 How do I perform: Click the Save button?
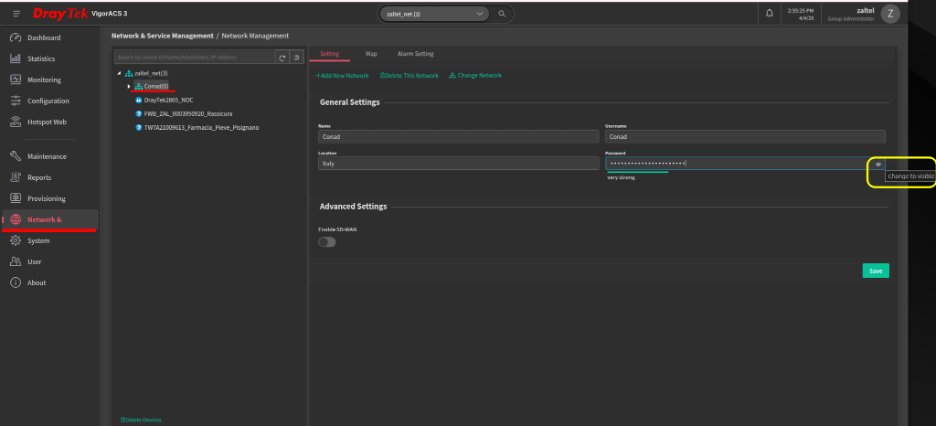pyautogui.click(x=876, y=271)
